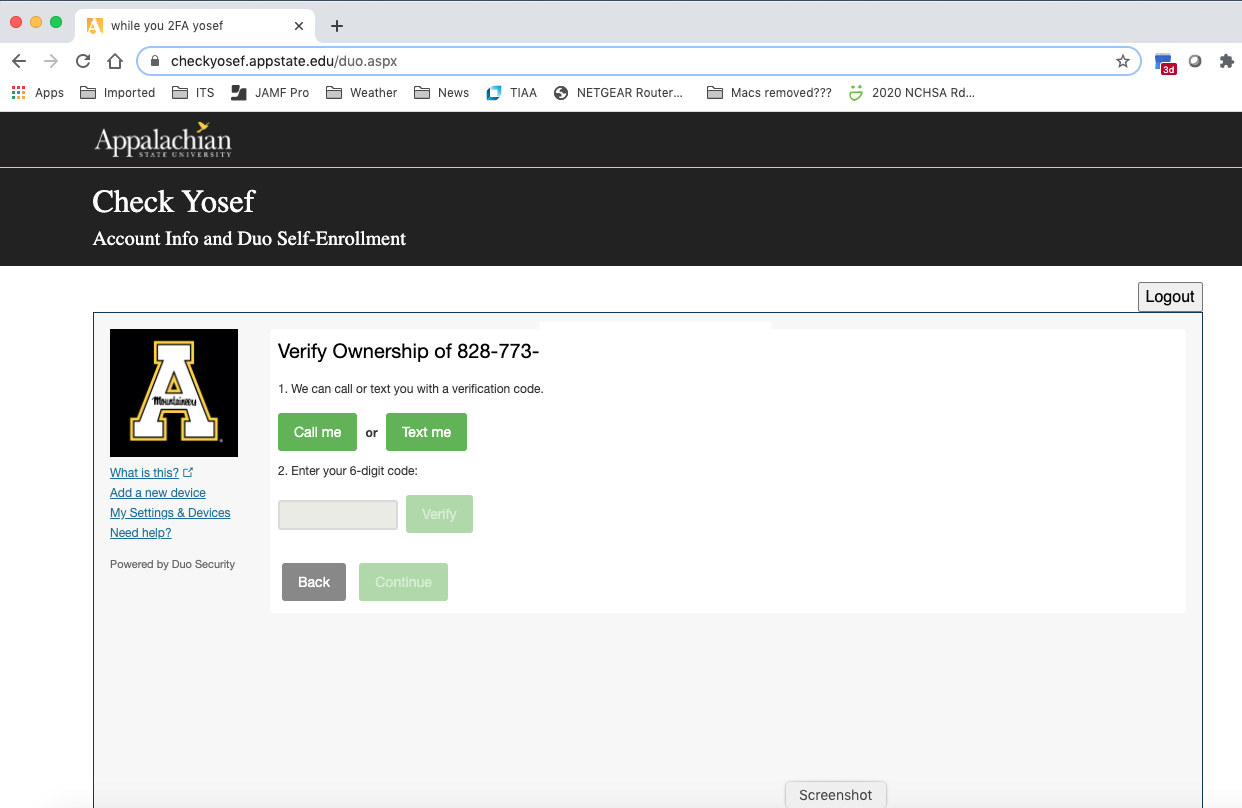Open the 'Need help?' link
Viewport: 1242px width, 808px height.
pos(141,533)
